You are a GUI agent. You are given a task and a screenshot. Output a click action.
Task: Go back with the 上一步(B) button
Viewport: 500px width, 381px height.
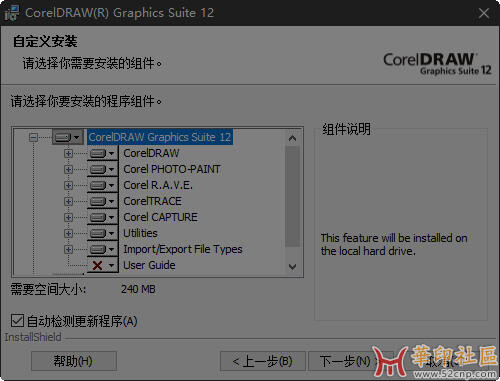(263, 361)
